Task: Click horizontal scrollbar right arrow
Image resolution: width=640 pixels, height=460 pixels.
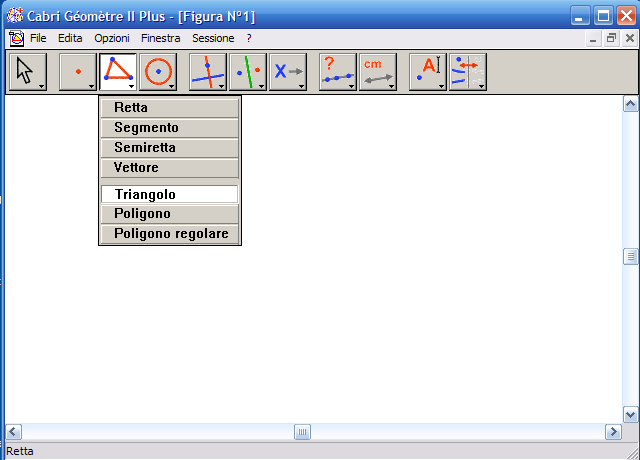Action: 613,432
